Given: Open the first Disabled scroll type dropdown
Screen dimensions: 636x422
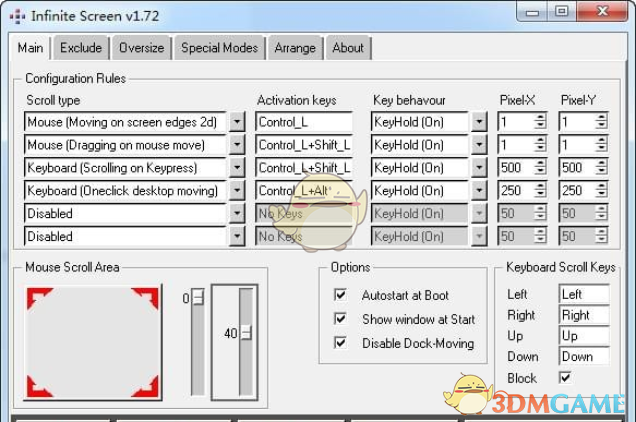Looking at the screenshot, I should click(237, 213).
